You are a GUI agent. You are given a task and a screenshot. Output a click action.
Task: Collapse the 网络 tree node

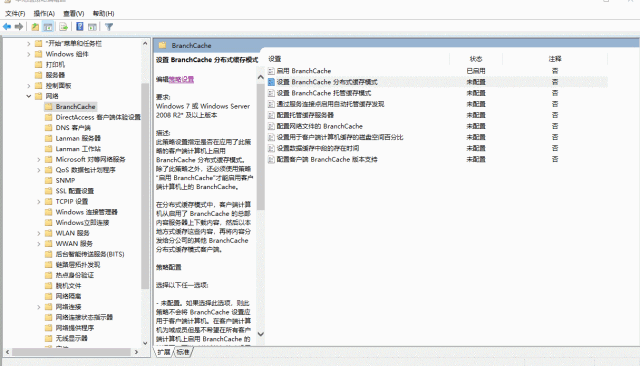click(x=29, y=96)
